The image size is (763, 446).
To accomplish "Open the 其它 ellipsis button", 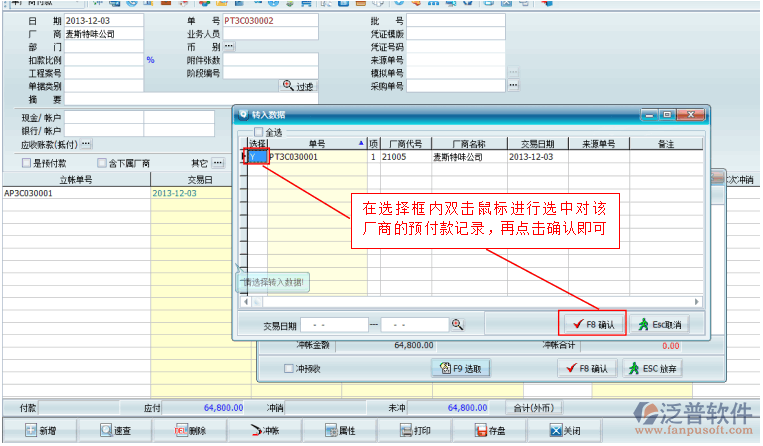I will (218, 163).
